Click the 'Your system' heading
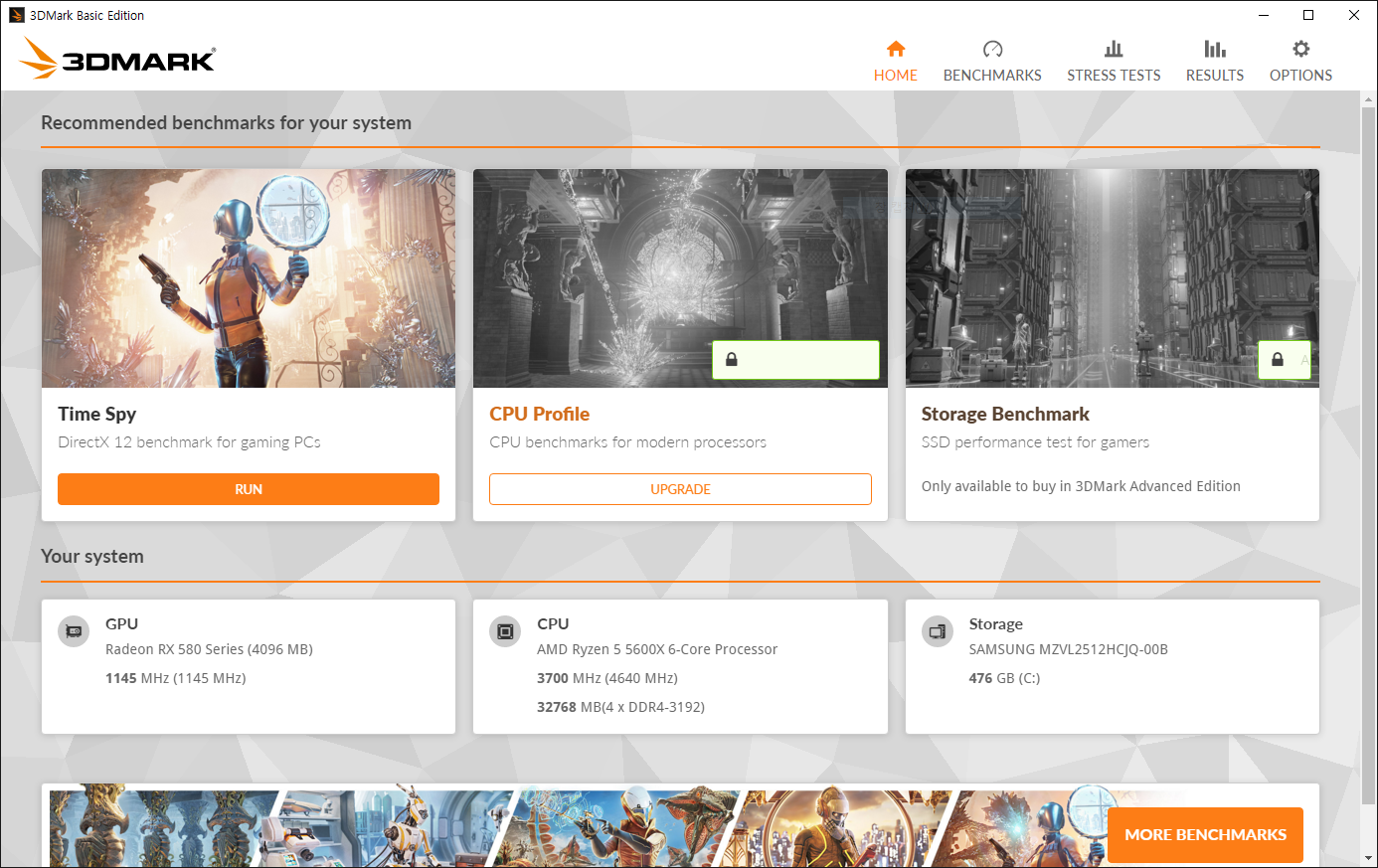This screenshot has height=868, width=1378. 92,557
